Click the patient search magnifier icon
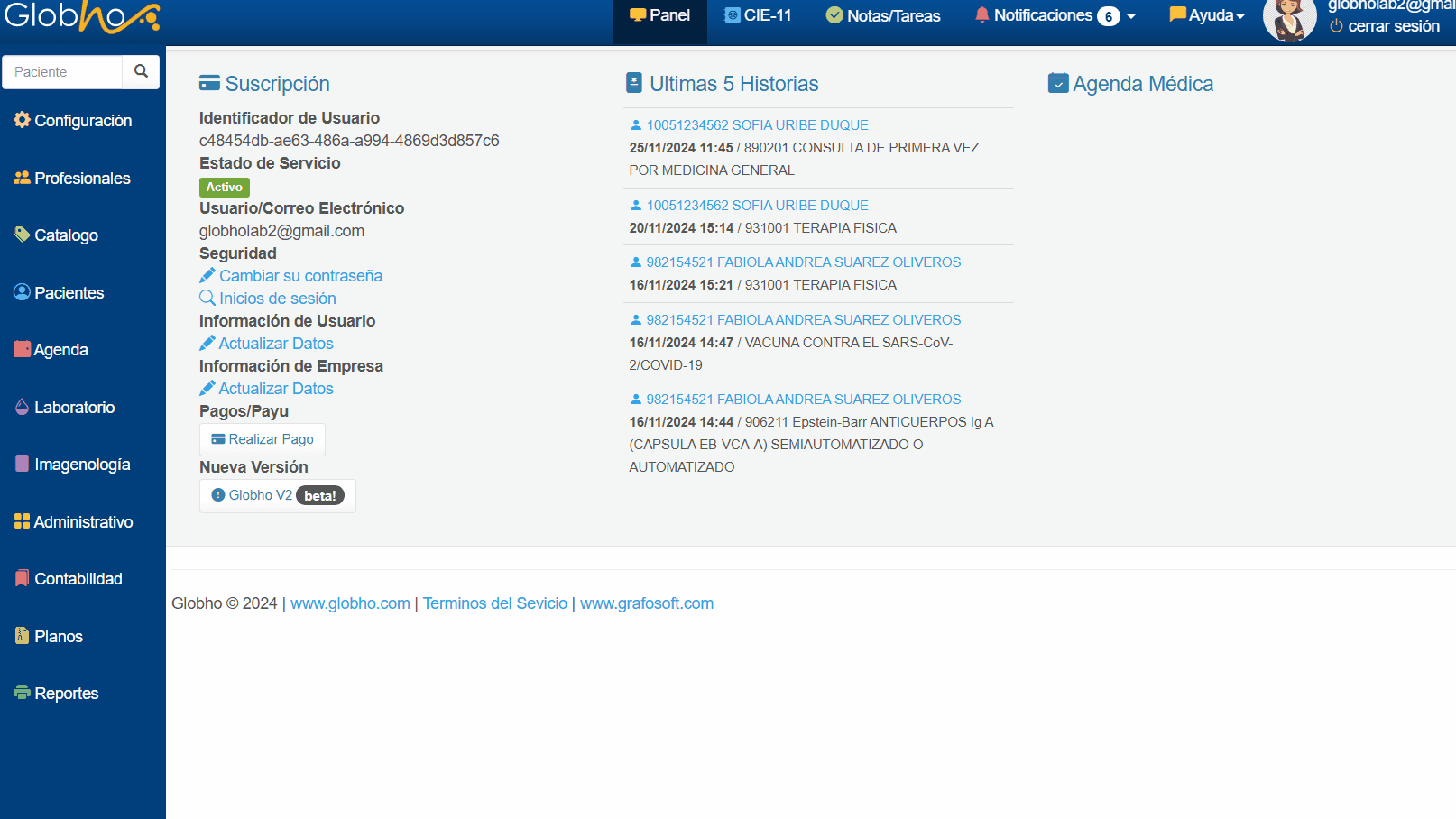1456x819 pixels. click(141, 71)
